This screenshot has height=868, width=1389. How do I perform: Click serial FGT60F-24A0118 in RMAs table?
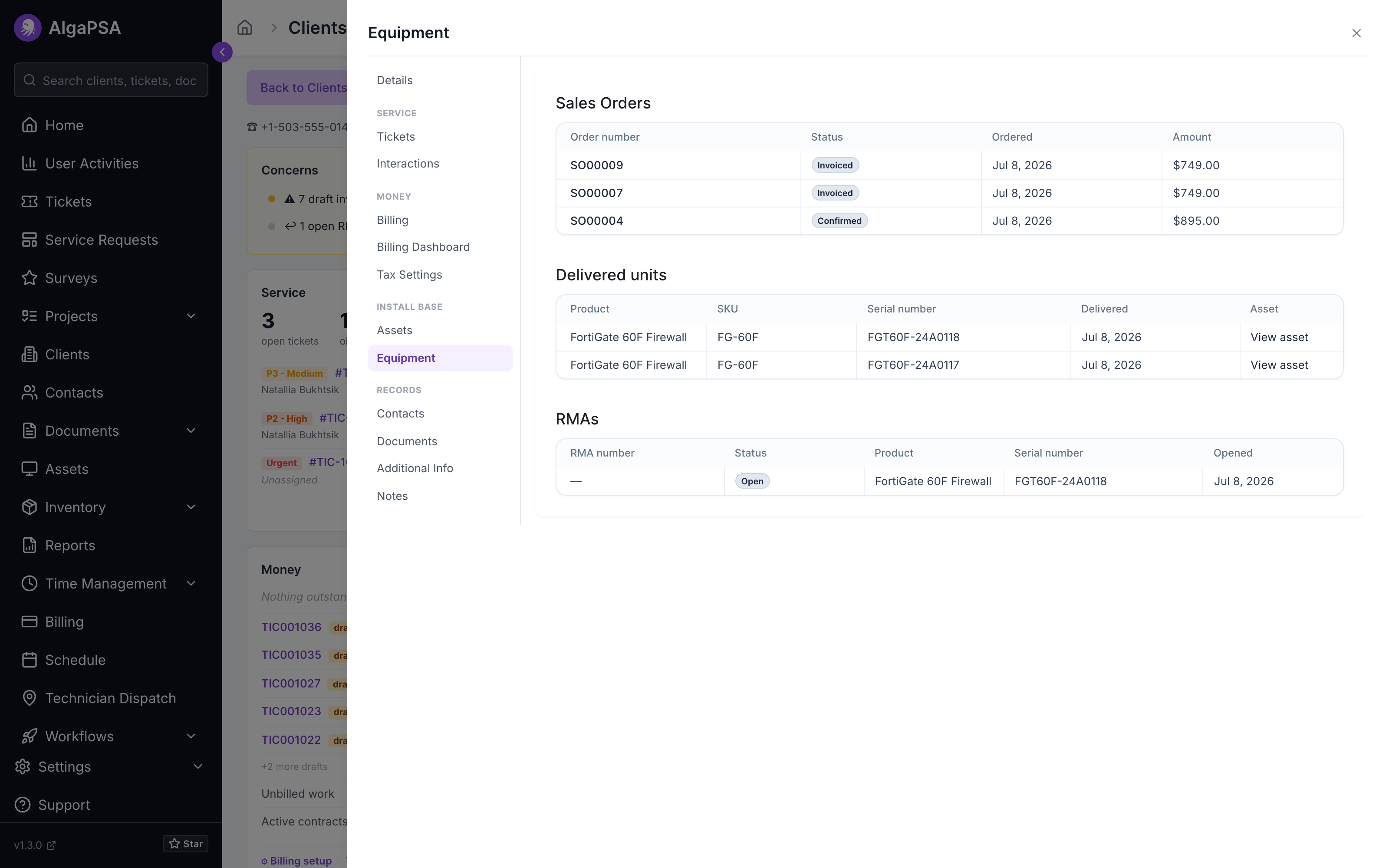[1060, 481]
